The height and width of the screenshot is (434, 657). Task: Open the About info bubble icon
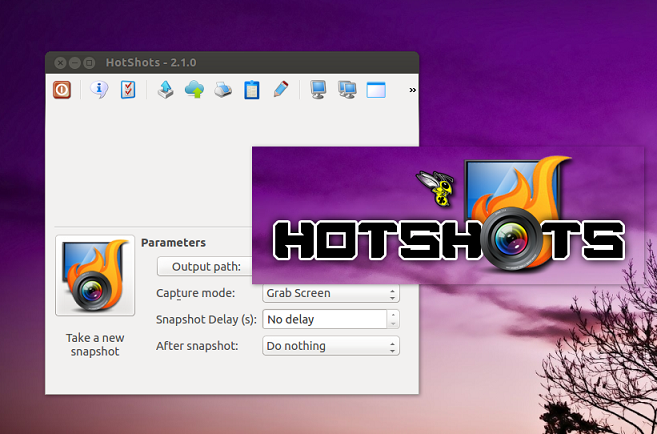click(x=99, y=90)
